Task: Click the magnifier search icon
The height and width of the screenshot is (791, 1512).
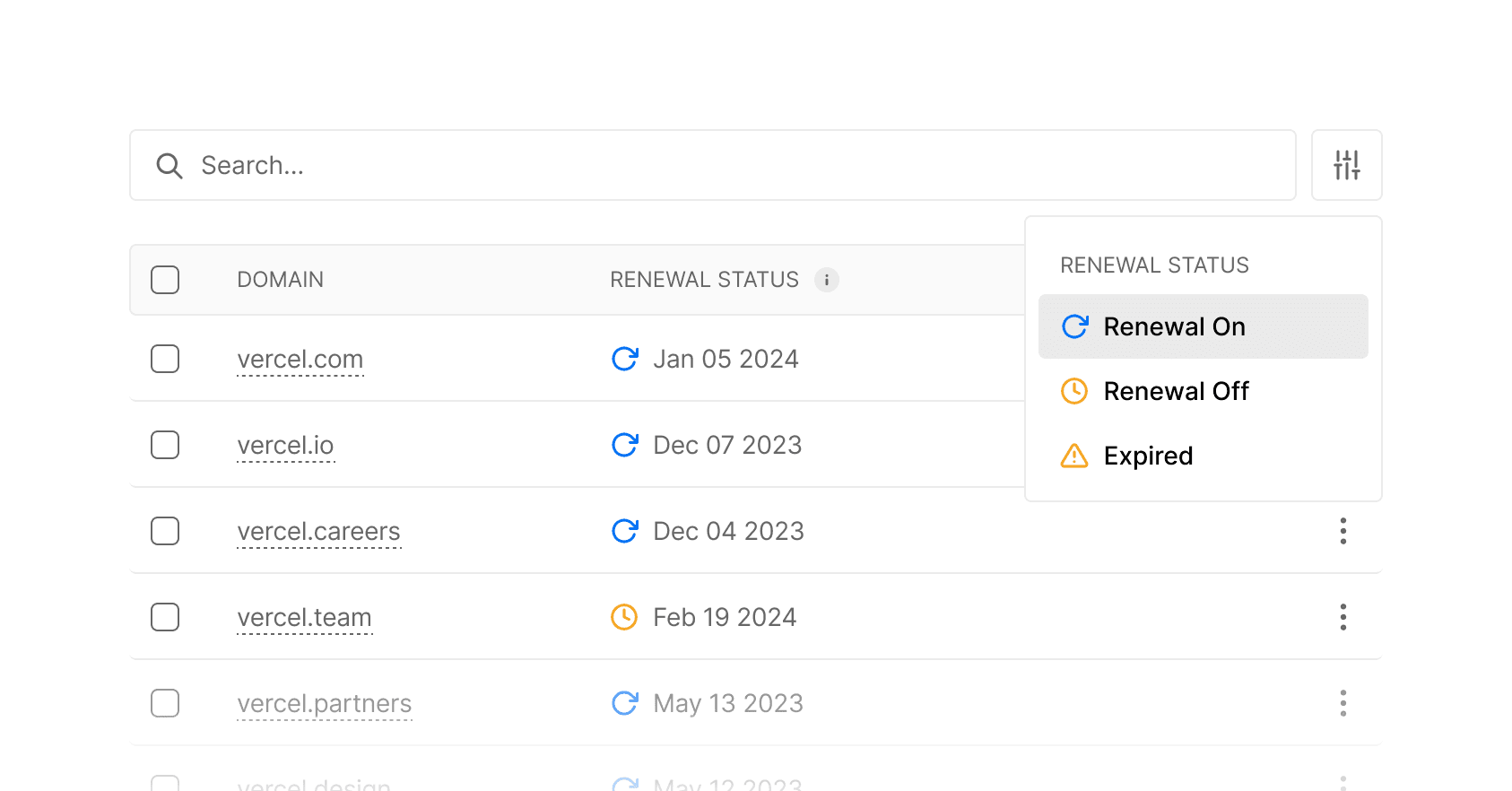Action: 169,166
